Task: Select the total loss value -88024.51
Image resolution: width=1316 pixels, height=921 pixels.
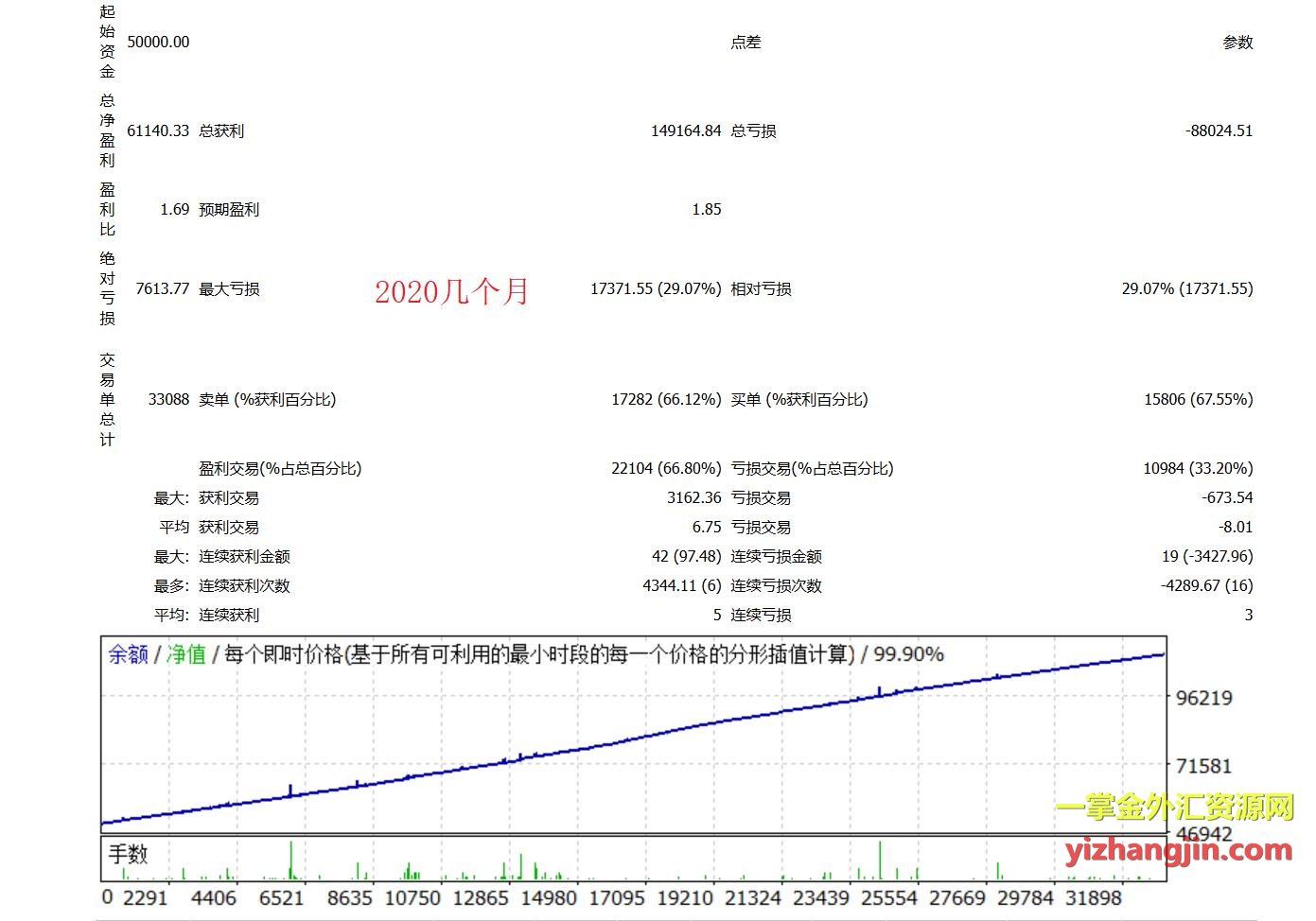Action: pyautogui.click(x=1219, y=130)
